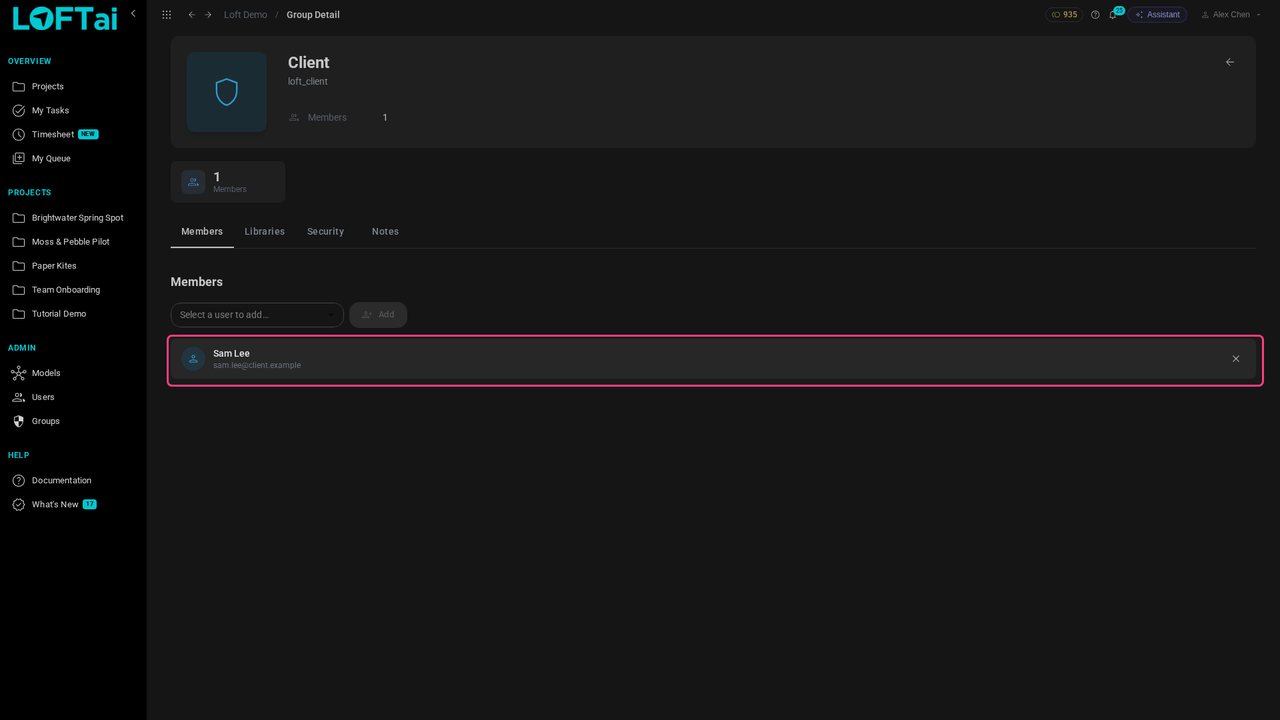Open the Security tab
Image resolution: width=1280 pixels, height=720 pixels.
pyautogui.click(x=326, y=232)
